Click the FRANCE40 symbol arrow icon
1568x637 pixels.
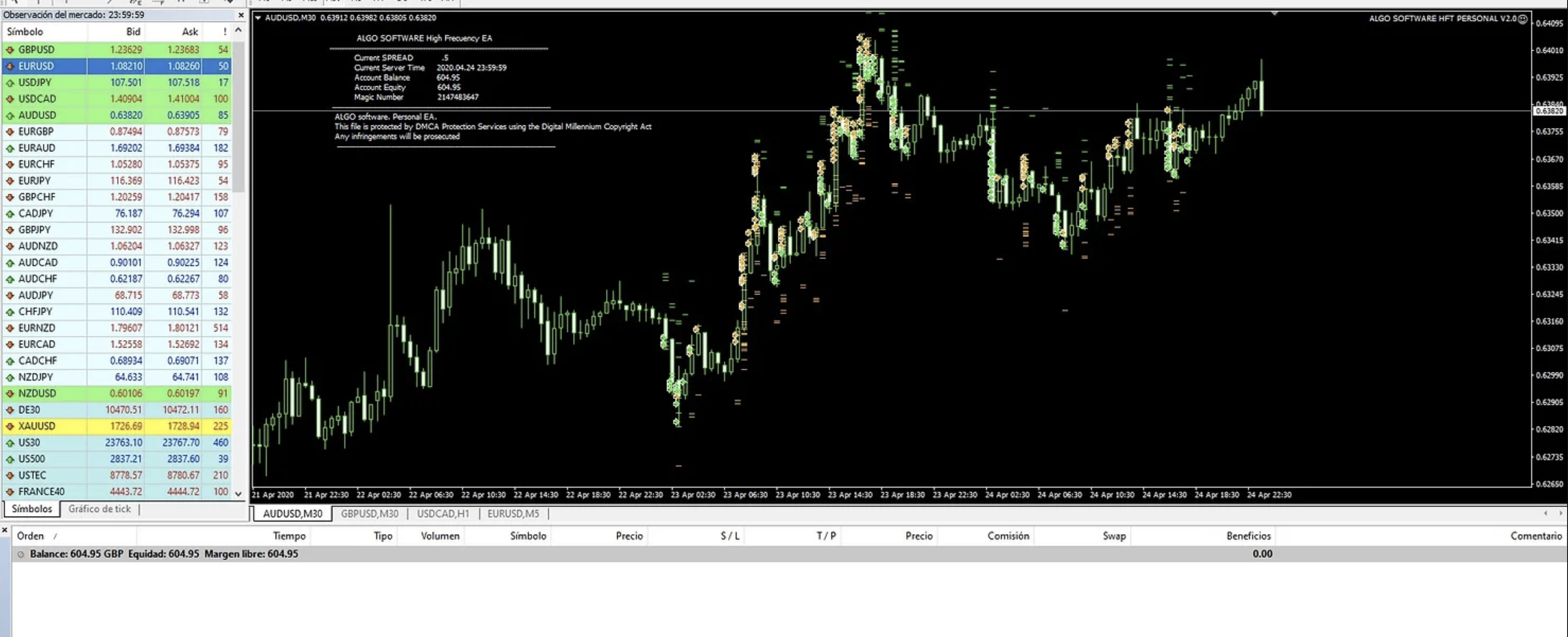click(10, 492)
